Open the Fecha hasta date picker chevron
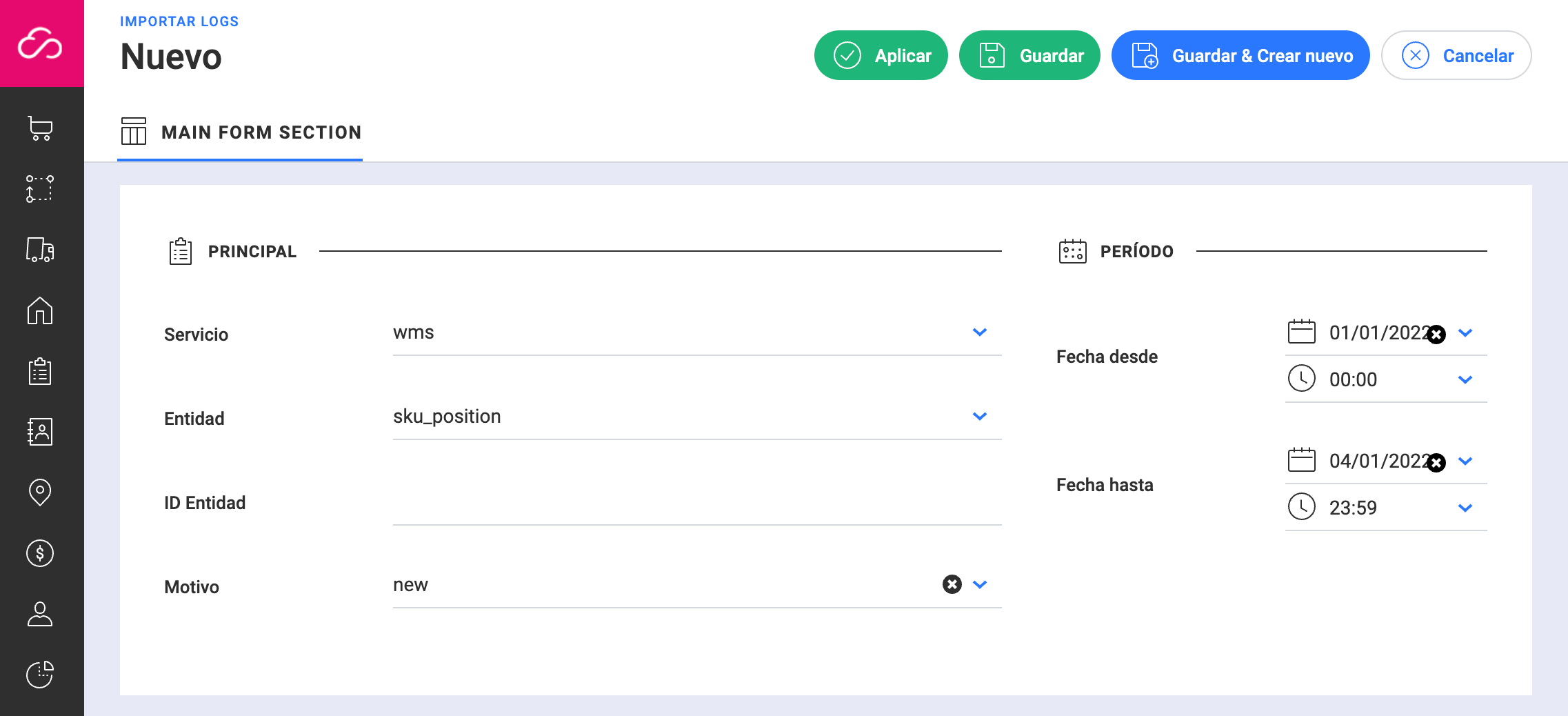 (1466, 461)
